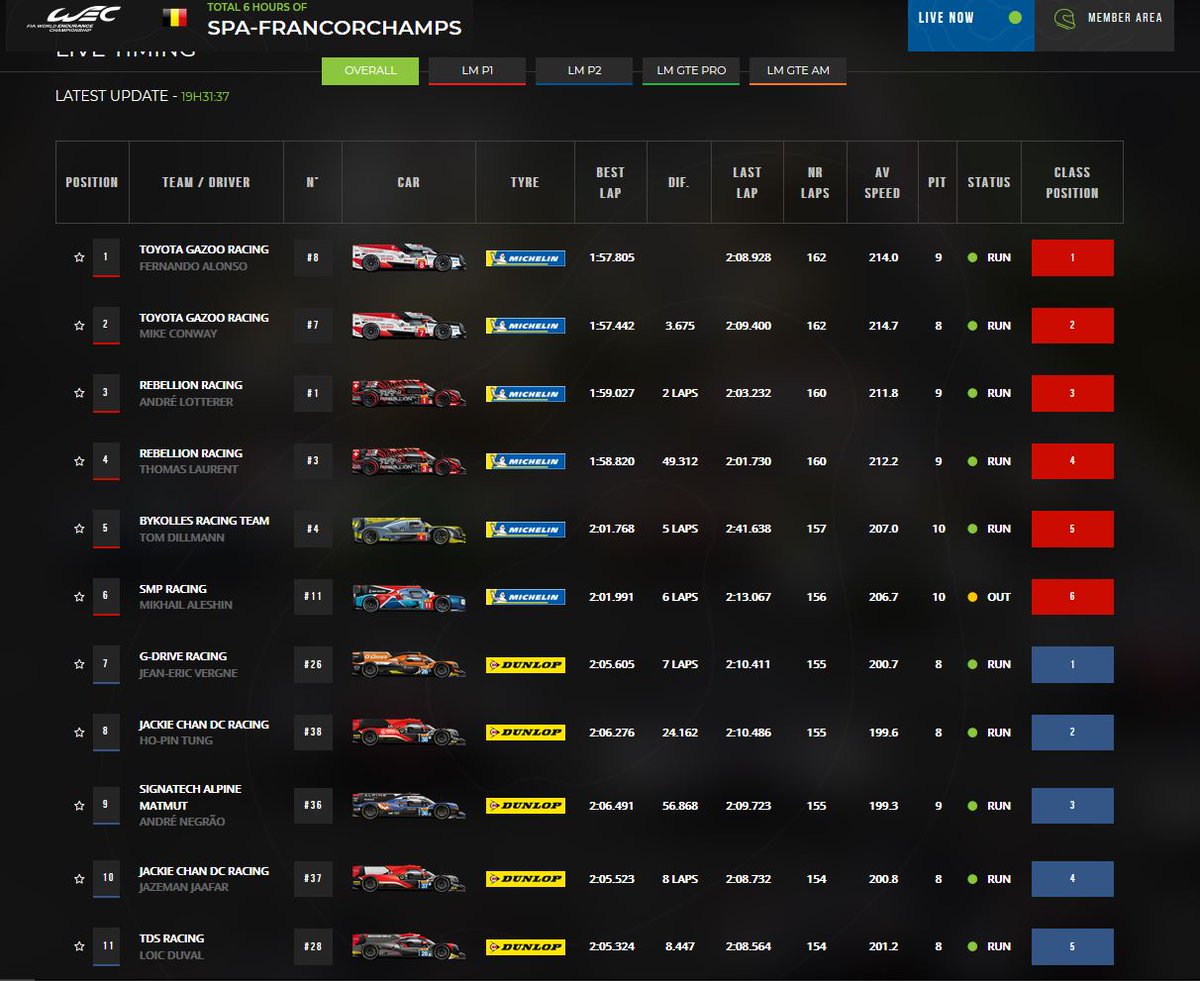Click the G-Drive #26 car image

[x=409, y=664]
